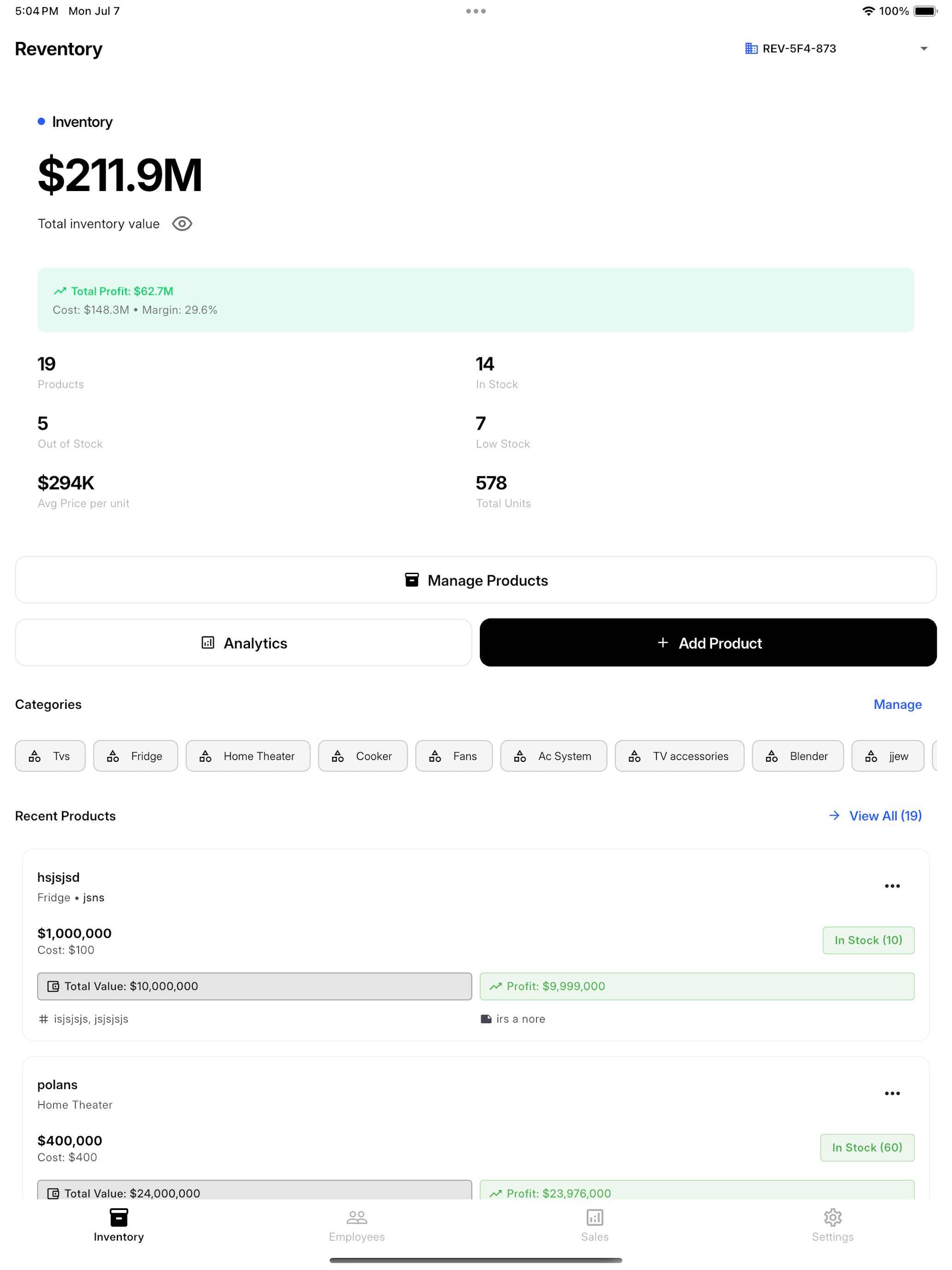Click the 'Cost: $148.3M • Margin: 29.6%' text

135,310
